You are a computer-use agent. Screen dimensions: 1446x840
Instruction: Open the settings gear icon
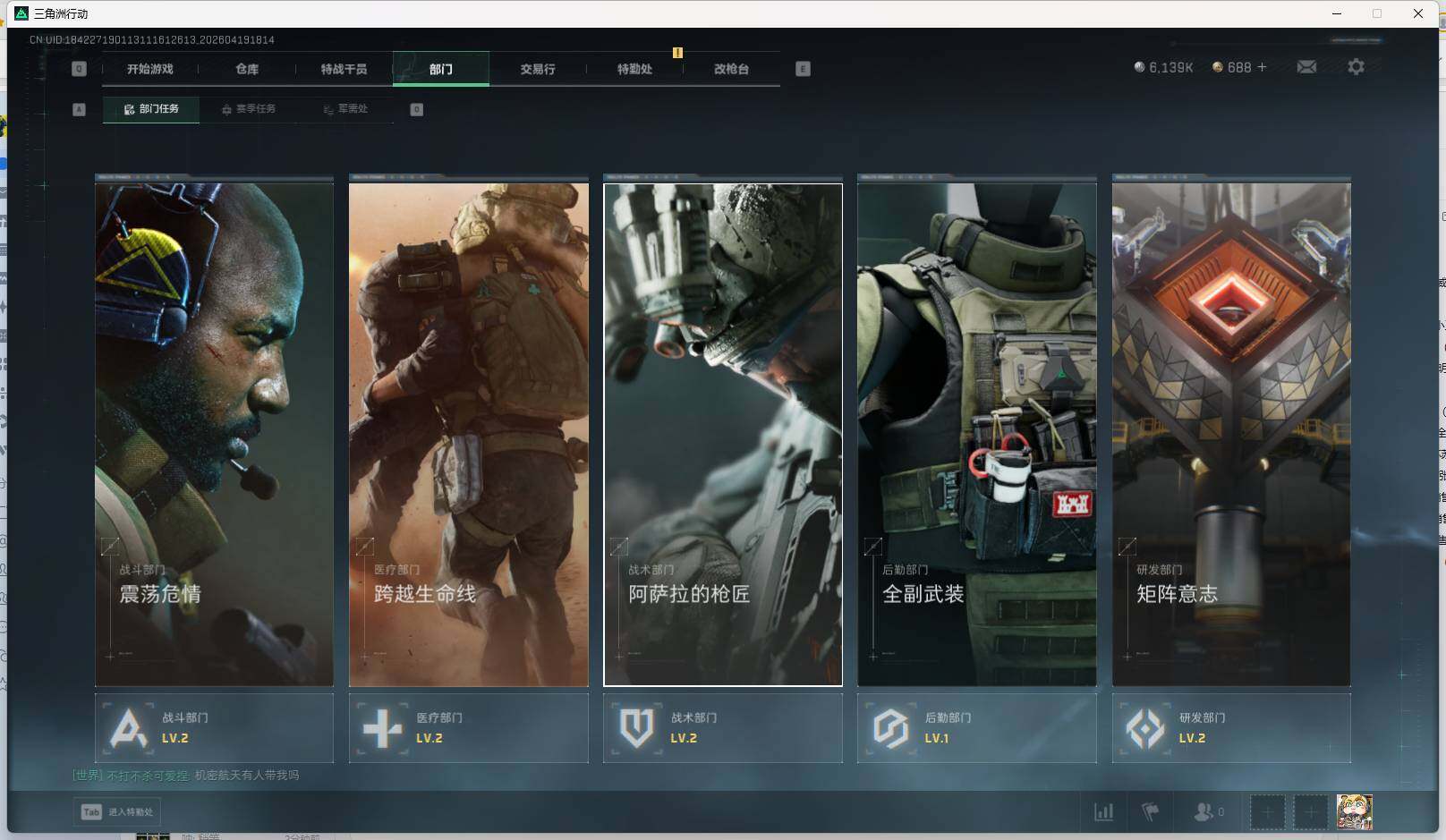pyautogui.click(x=1356, y=67)
